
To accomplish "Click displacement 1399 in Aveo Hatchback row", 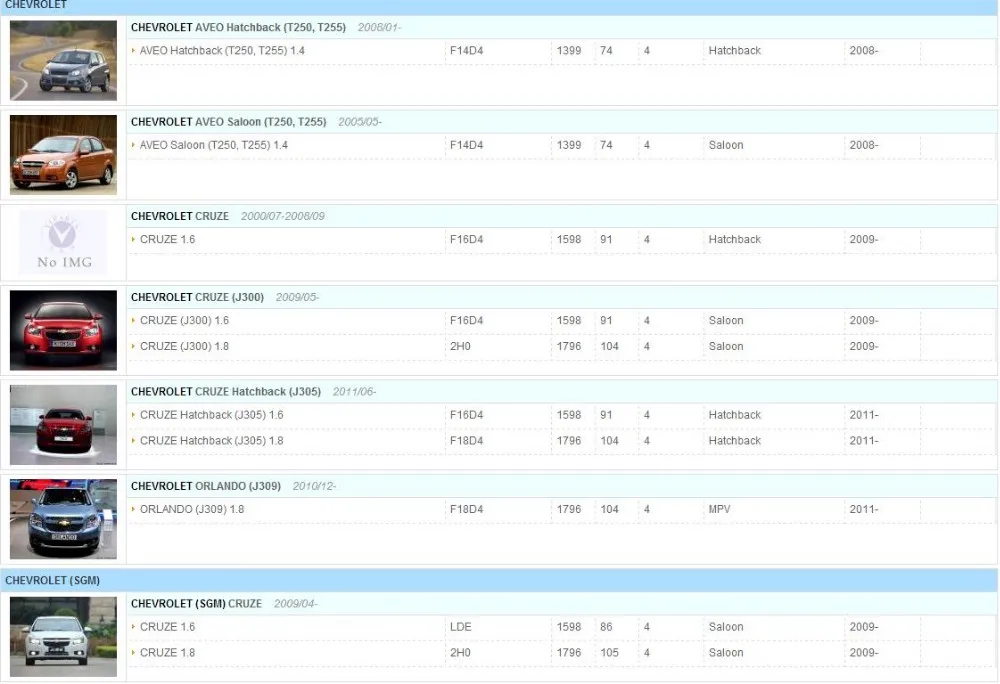I will pyautogui.click(x=568, y=50).
